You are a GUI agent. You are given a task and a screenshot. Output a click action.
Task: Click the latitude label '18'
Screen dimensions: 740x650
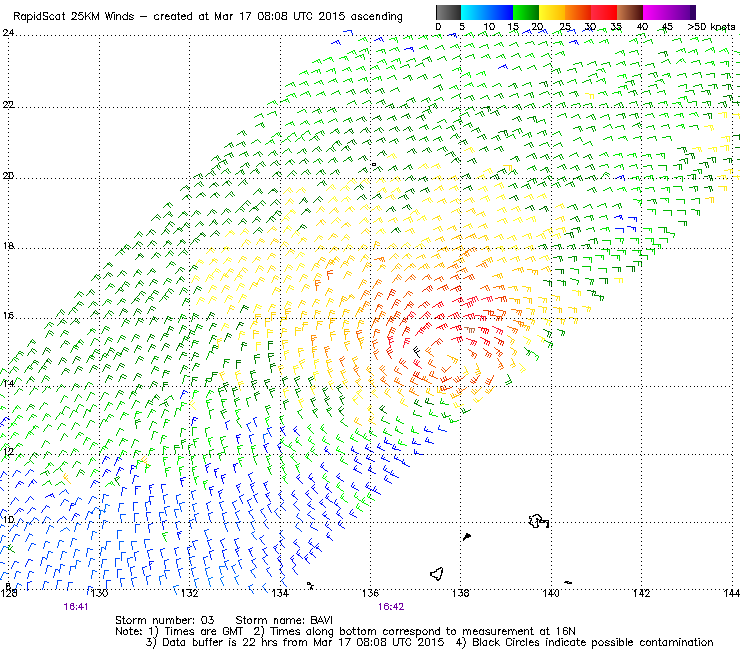(8, 246)
